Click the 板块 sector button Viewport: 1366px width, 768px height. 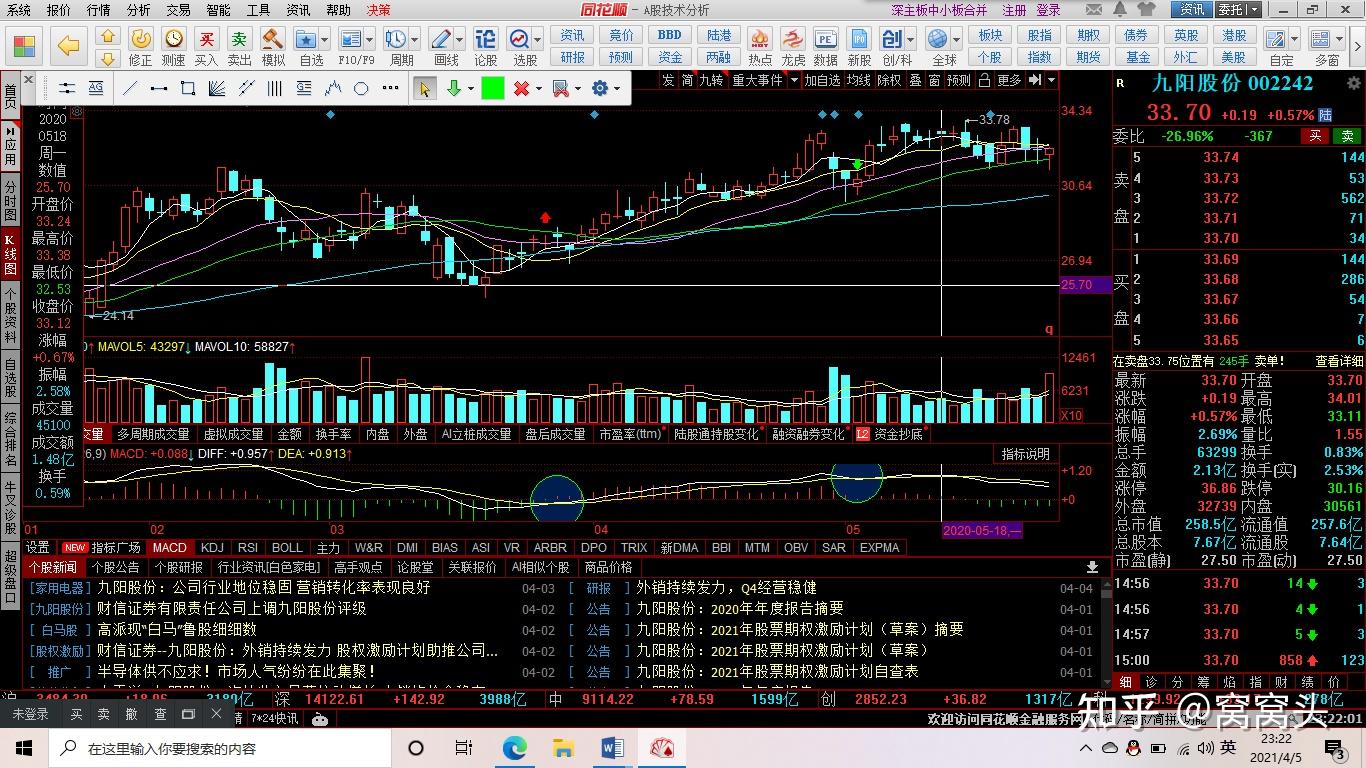[x=990, y=35]
